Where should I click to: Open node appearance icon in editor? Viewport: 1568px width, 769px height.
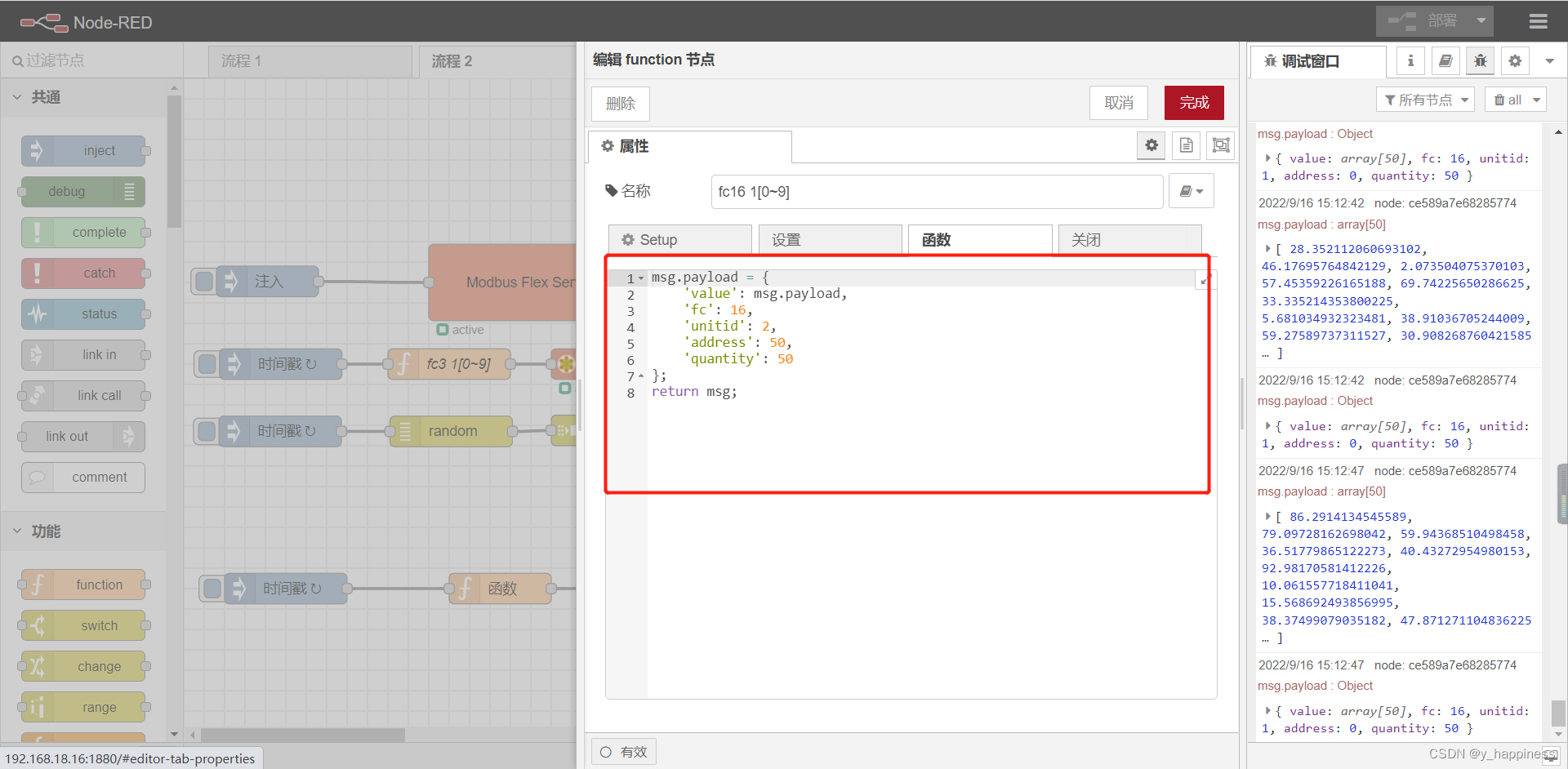1221,145
